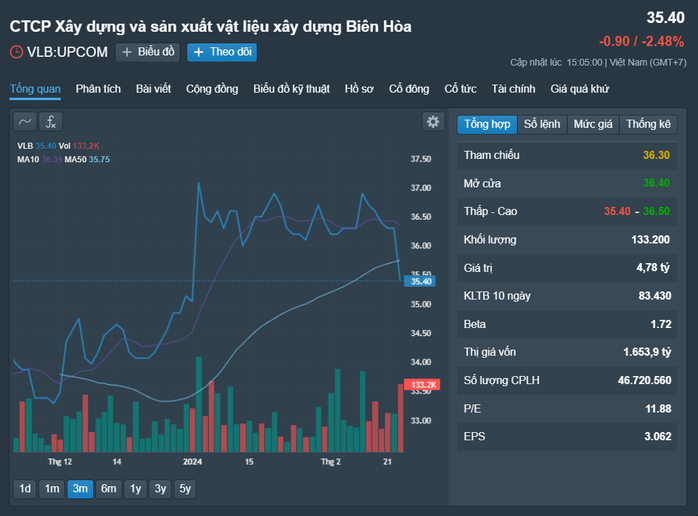Viewport: 698px width, 516px height.
Task: Set chart range to 6m
Action: tap(109, 489)
